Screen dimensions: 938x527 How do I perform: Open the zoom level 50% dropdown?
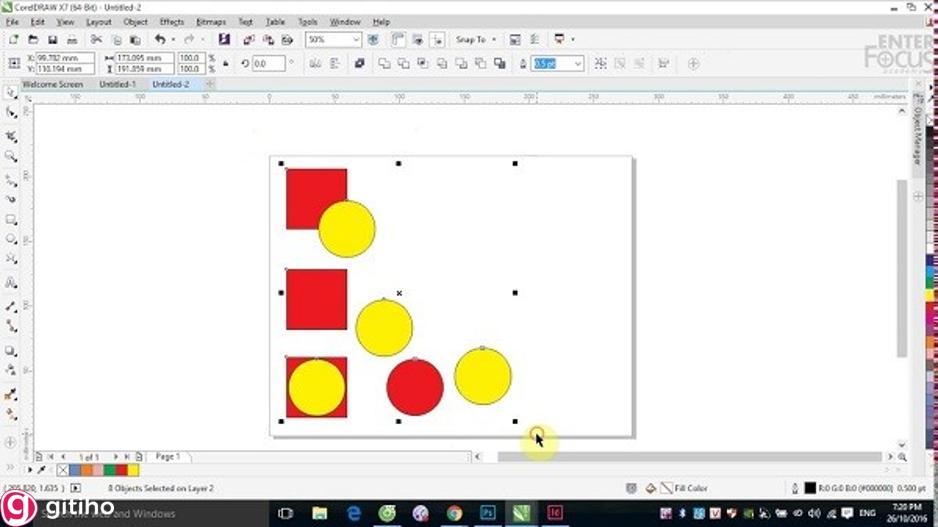357,39
